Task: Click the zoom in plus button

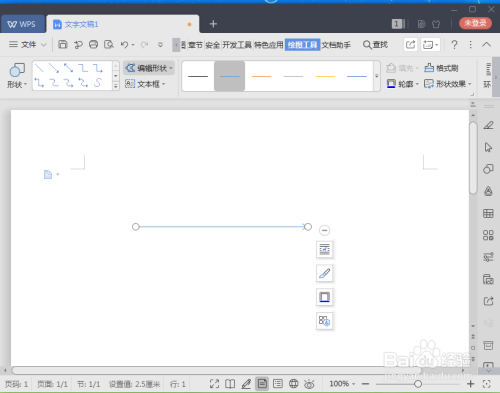Action: 470,384
